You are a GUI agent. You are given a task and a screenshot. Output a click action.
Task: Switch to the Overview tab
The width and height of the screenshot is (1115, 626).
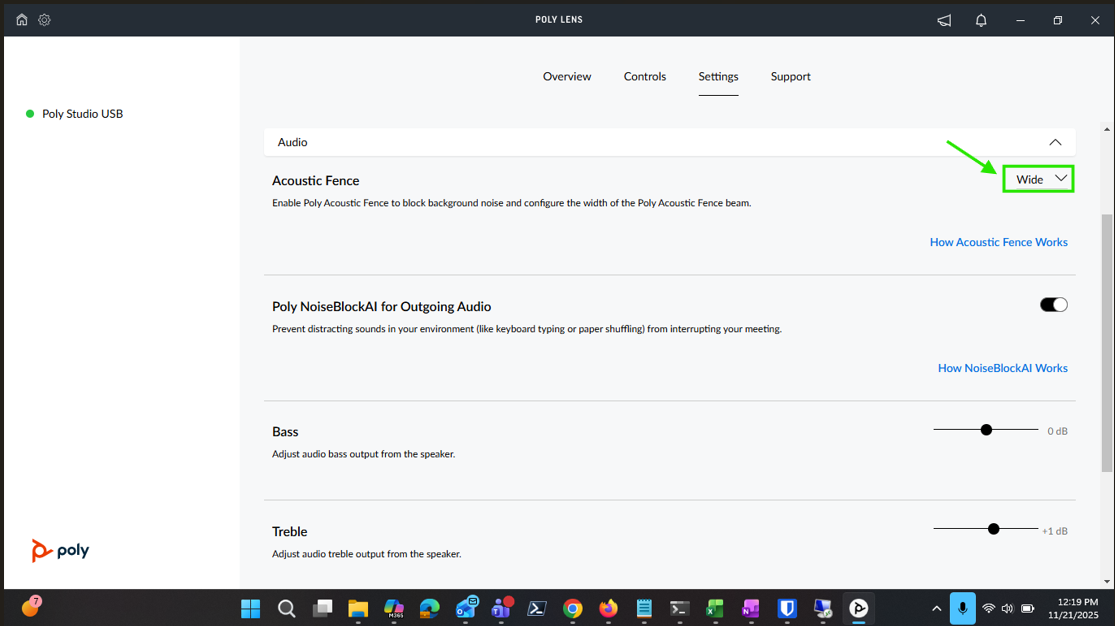(x=567, y=77)
